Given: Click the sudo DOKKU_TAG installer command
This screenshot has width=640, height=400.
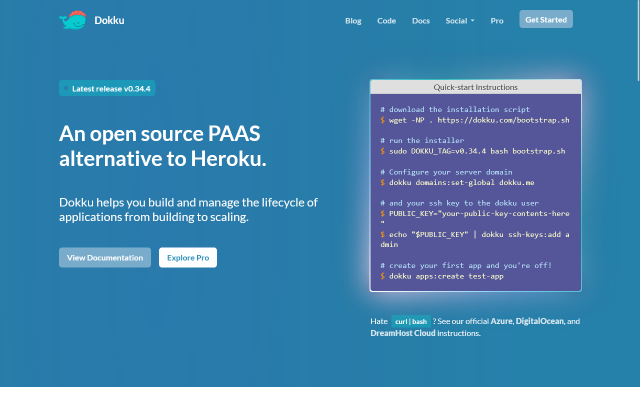Looking at the screenshot, I should click(x=473, y=151).
